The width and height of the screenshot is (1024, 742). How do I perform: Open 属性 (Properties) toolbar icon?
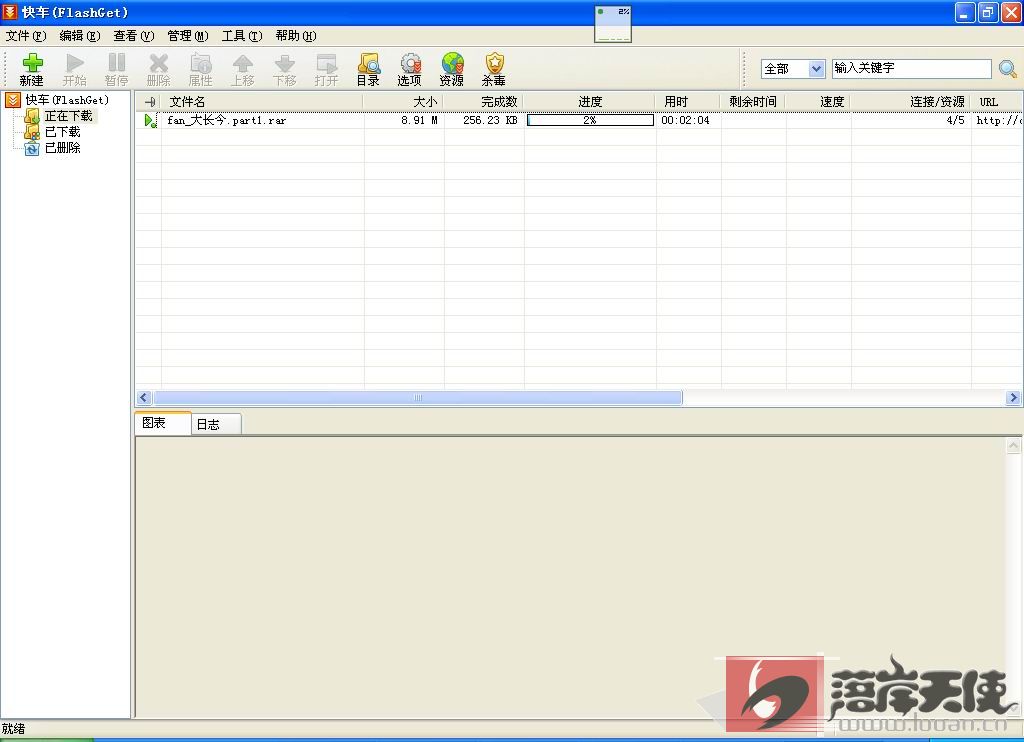200,63
